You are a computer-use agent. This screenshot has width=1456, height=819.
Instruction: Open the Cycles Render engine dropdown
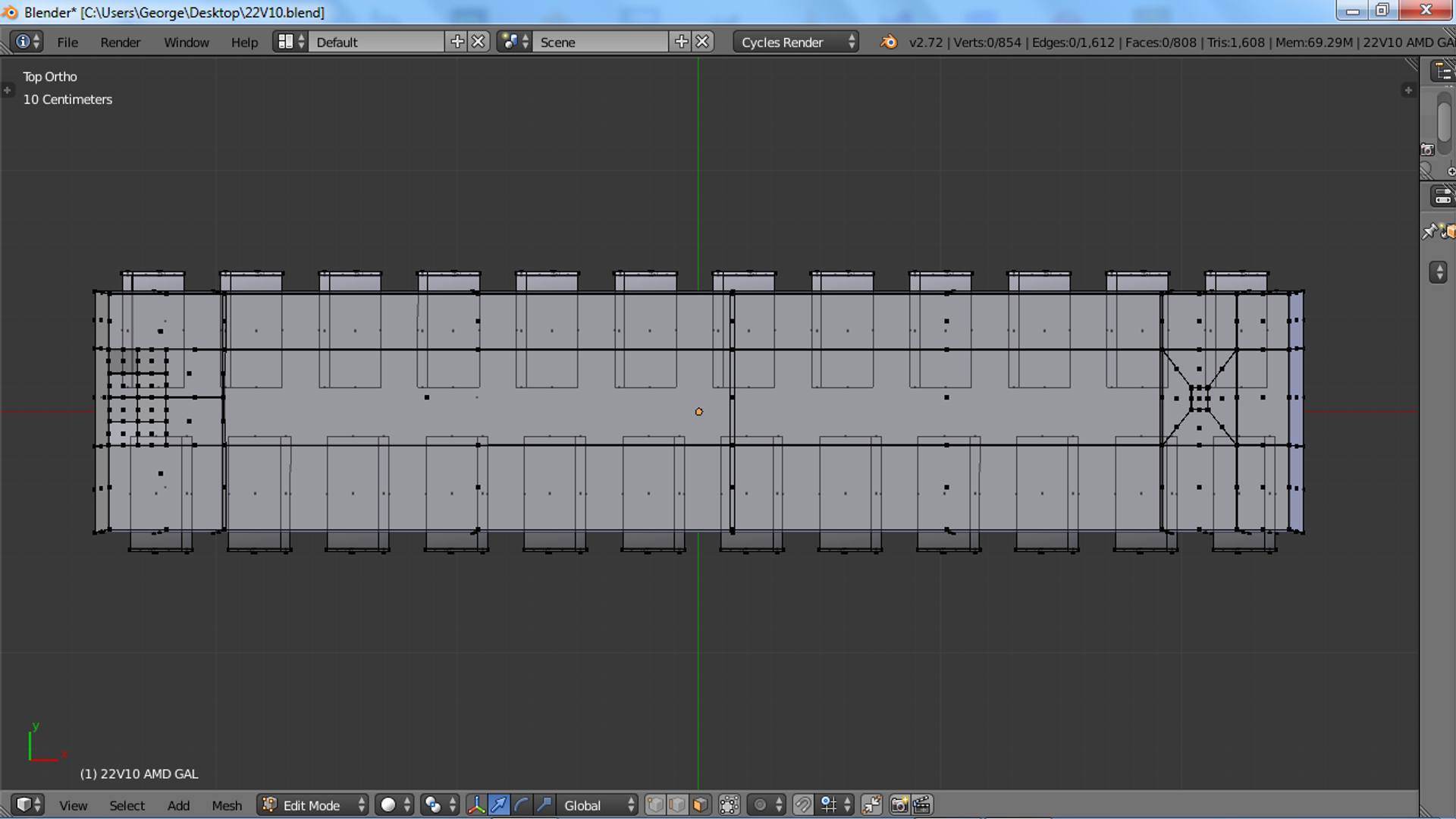tap(795, 42)
